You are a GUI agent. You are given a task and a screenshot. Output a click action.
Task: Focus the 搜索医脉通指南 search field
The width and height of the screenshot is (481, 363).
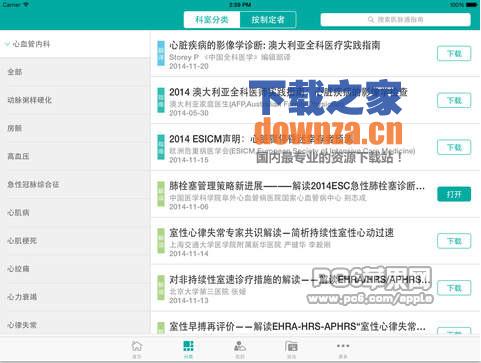point(396,20)
